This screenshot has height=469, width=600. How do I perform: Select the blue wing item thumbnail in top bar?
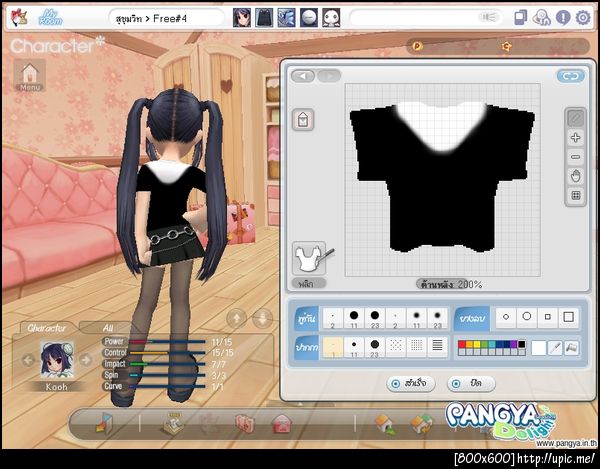pos(286,18)
